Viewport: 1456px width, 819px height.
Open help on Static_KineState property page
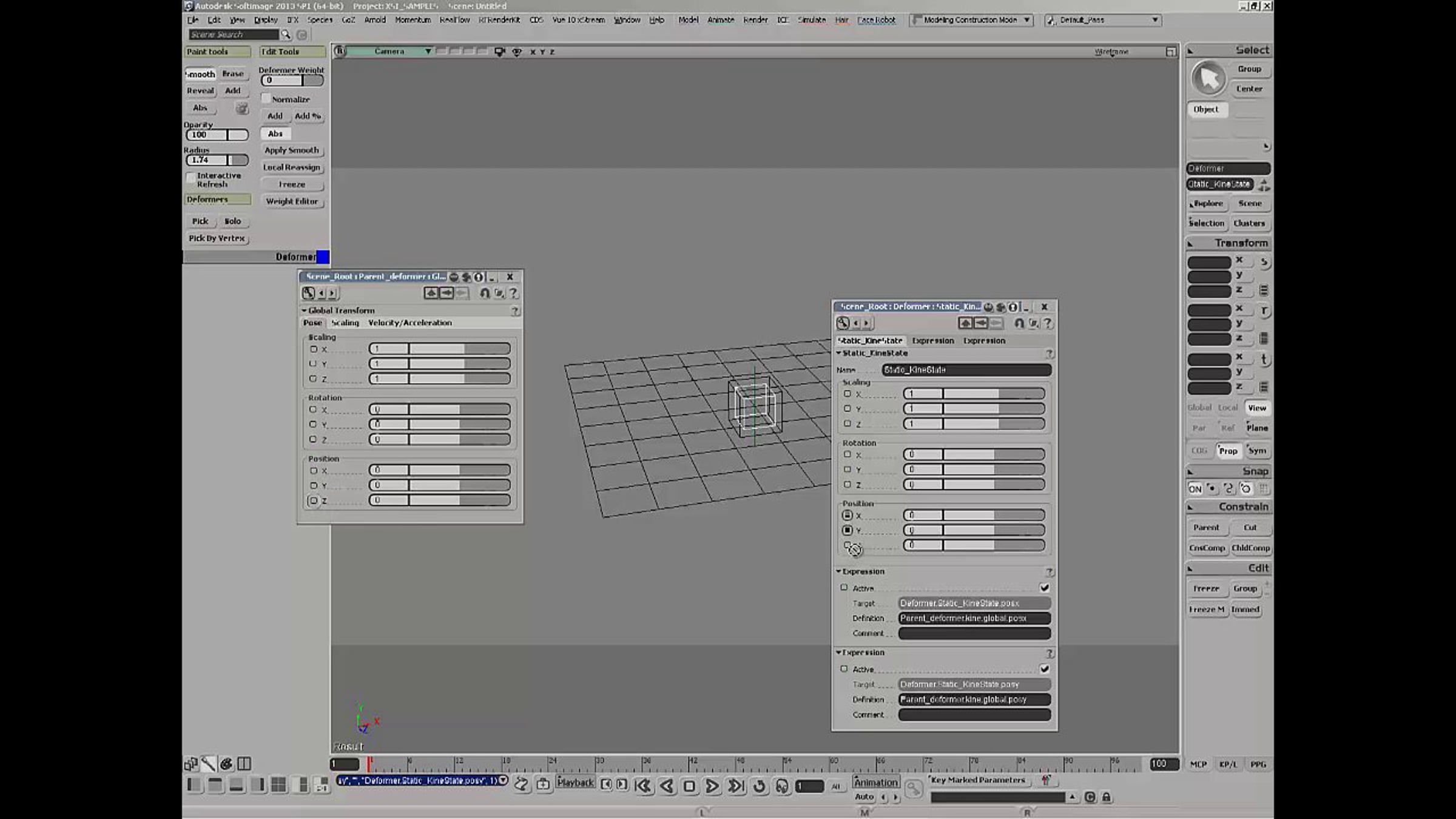pos(1048,323)
